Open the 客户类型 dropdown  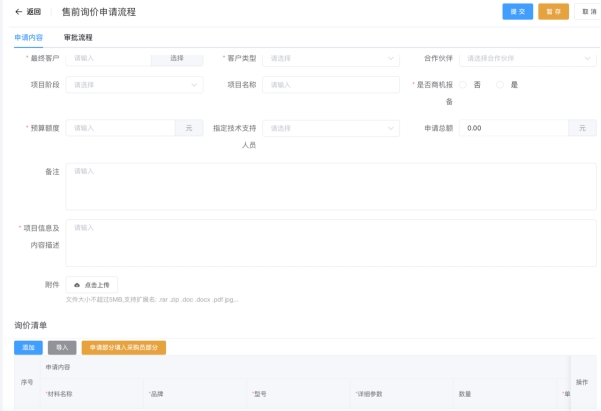[332, 58]
